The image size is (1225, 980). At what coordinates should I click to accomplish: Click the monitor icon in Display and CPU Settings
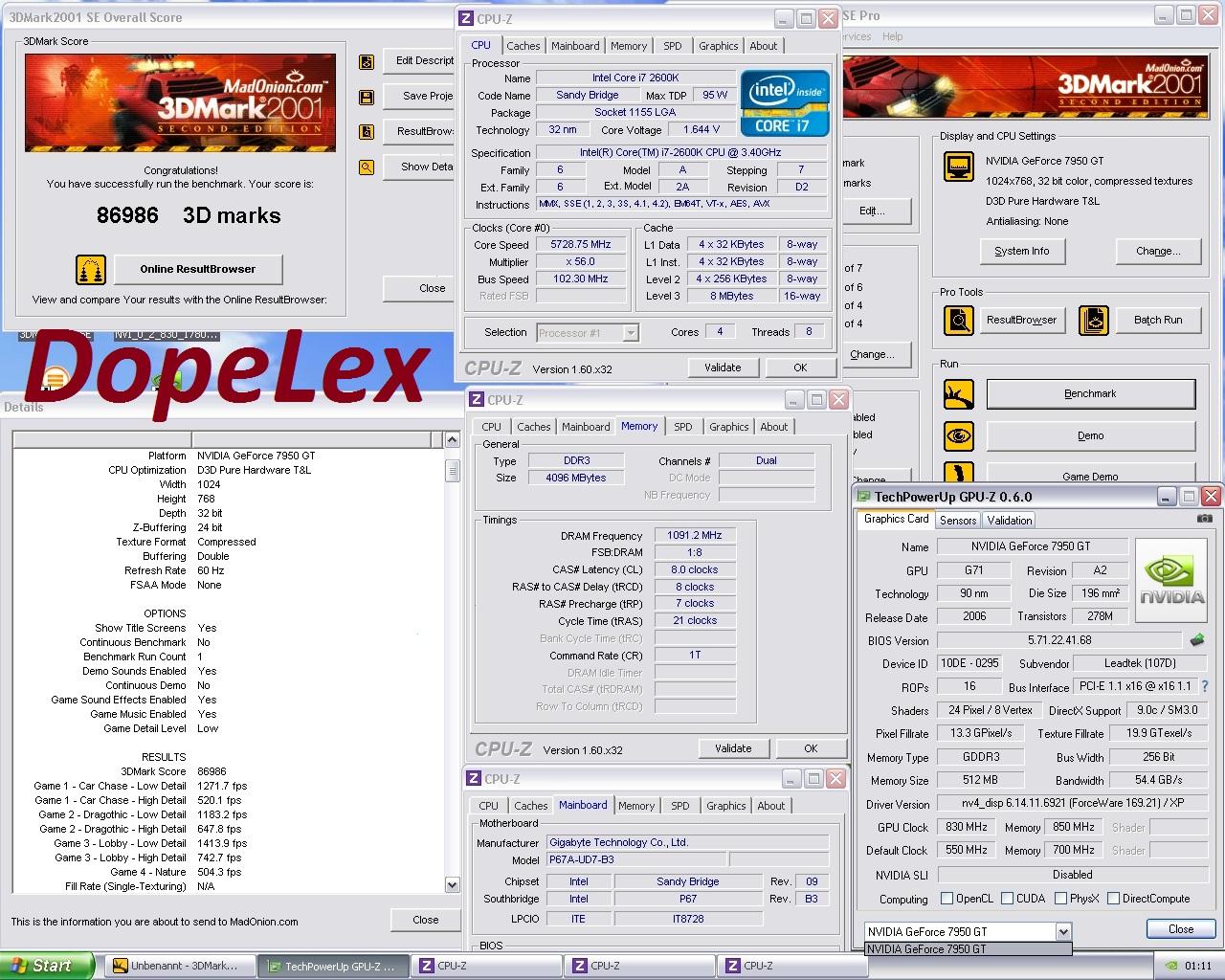[959, 168]
